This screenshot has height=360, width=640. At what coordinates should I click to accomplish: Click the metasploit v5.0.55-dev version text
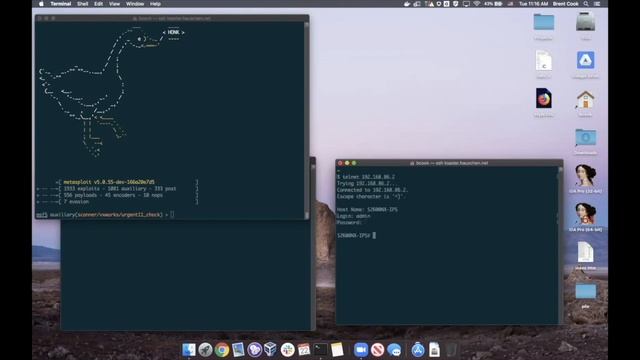109,182
